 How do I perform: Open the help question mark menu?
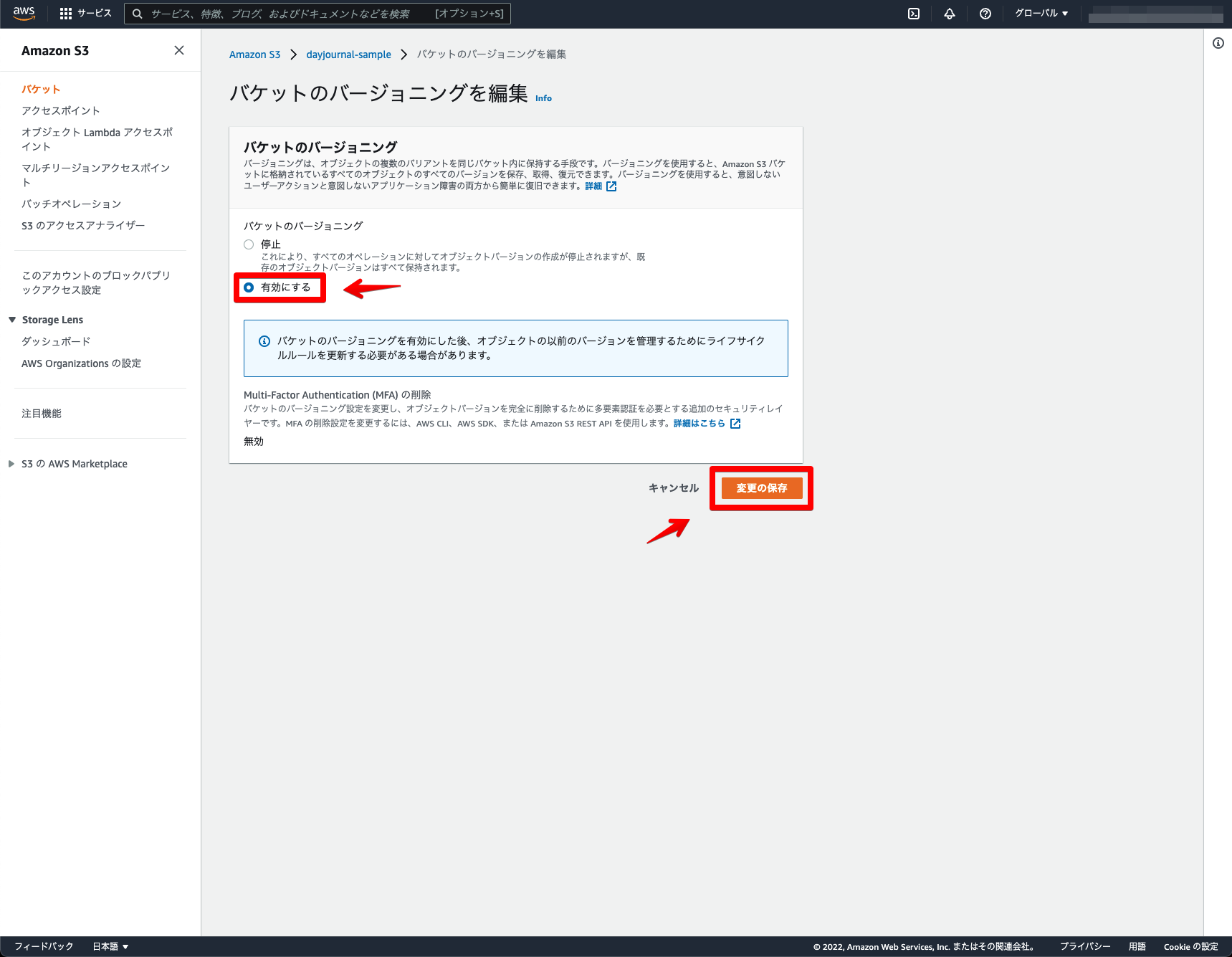point(985,14)
